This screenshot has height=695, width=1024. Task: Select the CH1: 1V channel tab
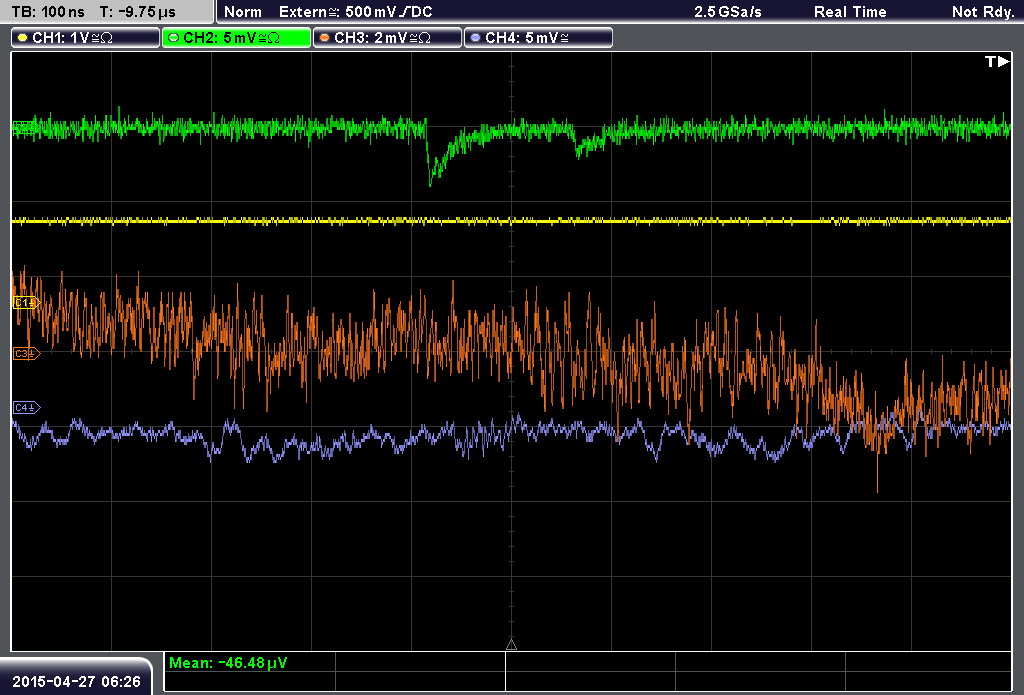86,38
